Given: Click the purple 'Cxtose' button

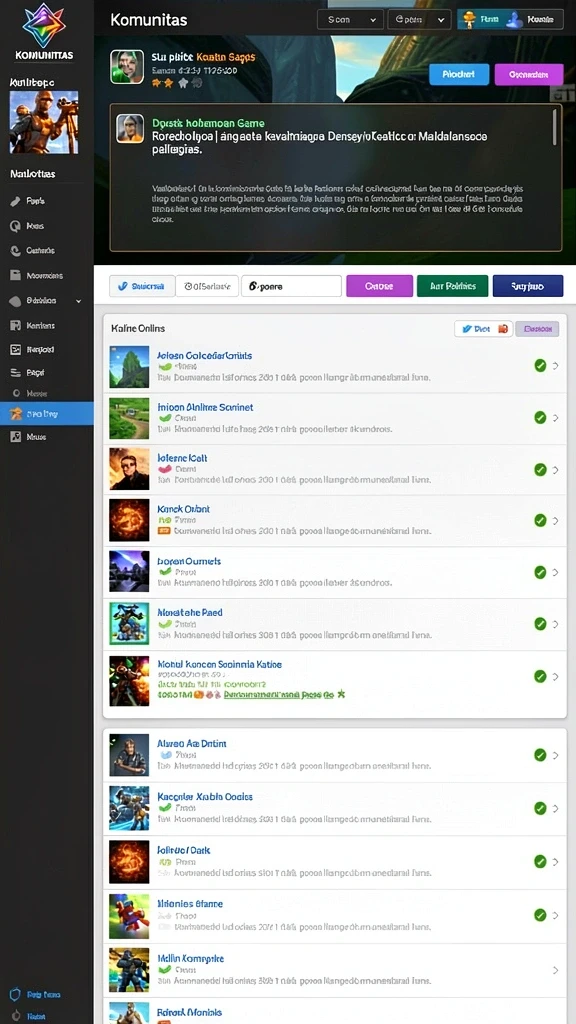Looking at the screenshot, I should 379,286.
